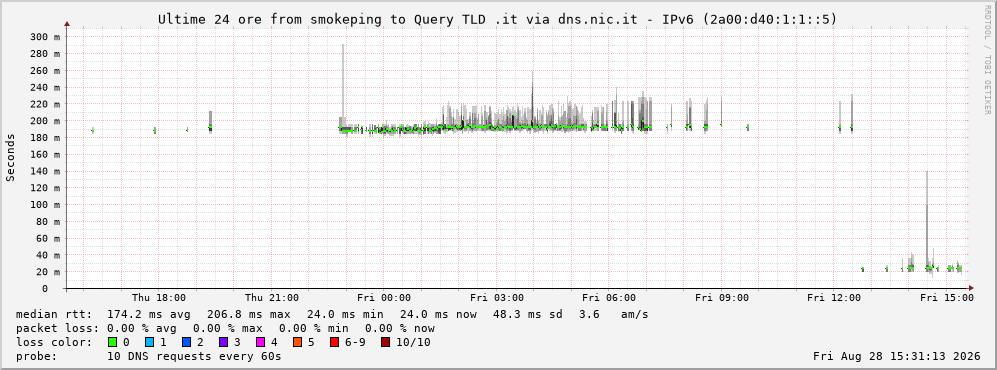997x370 pixels.
Task: Click the orange loss color 5 swatch
Action: click(x=297, y=343)
